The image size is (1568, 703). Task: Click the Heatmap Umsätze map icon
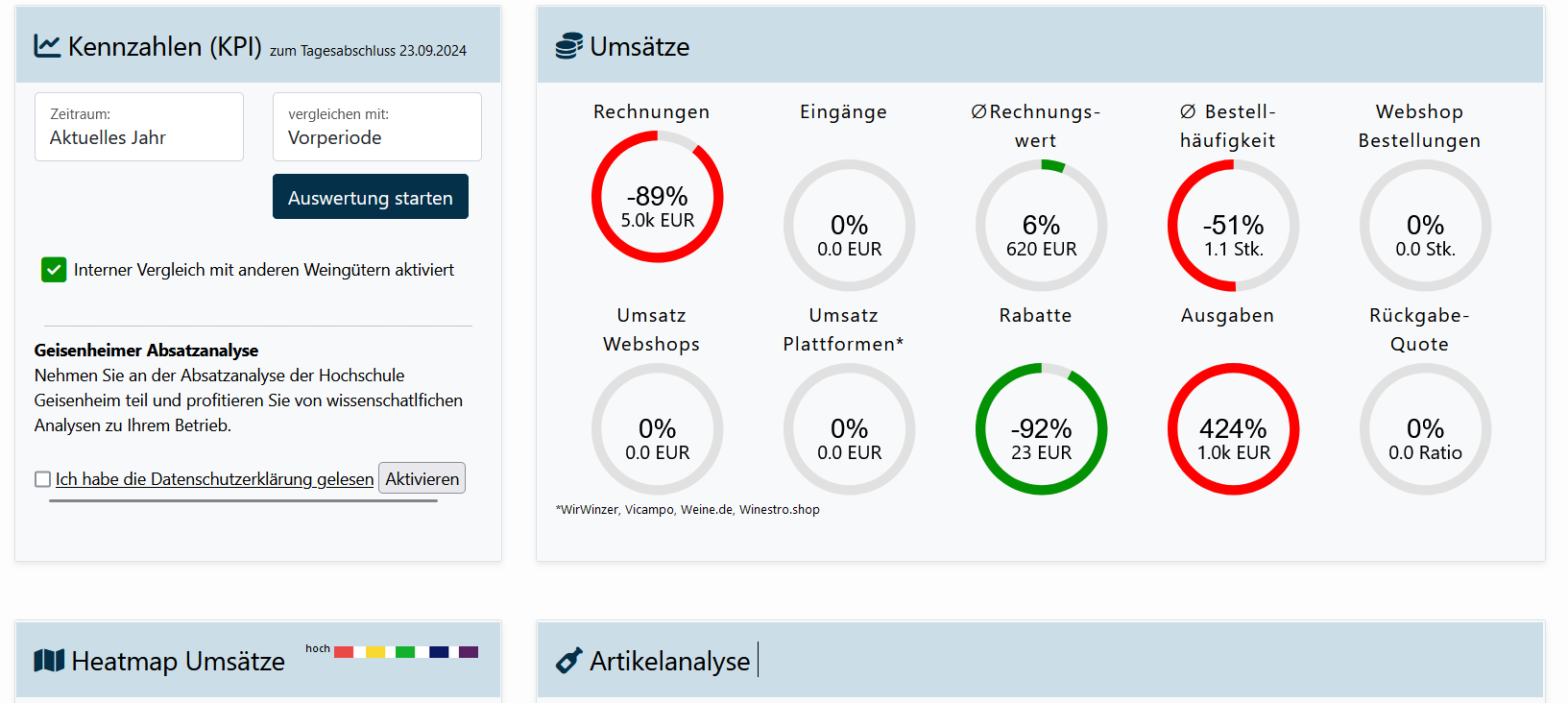coord(49,661)
